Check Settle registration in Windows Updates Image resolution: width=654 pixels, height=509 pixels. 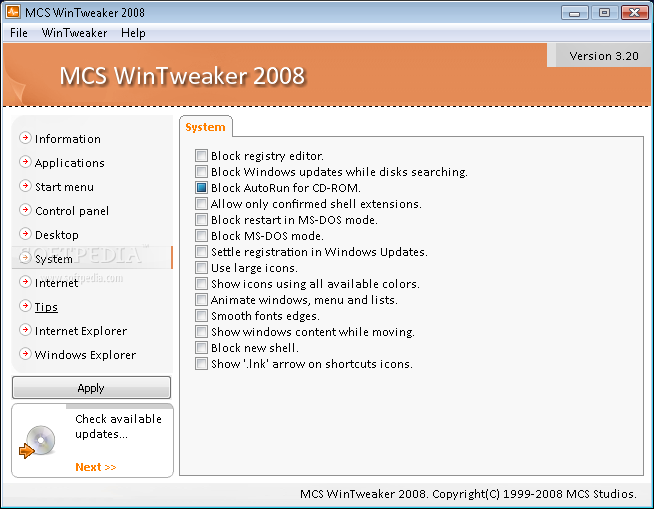point(201,252)
